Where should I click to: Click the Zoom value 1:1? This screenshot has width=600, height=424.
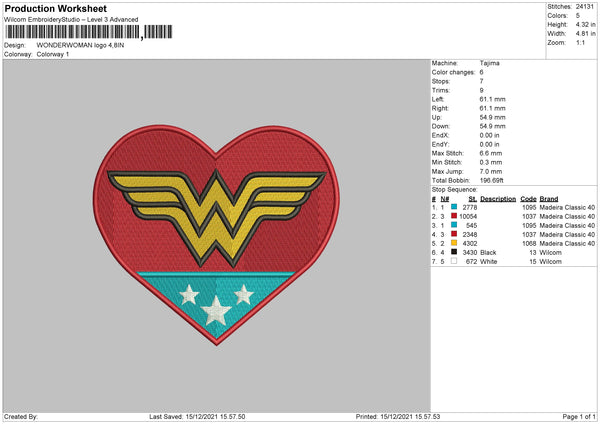[x=580, y=42]
